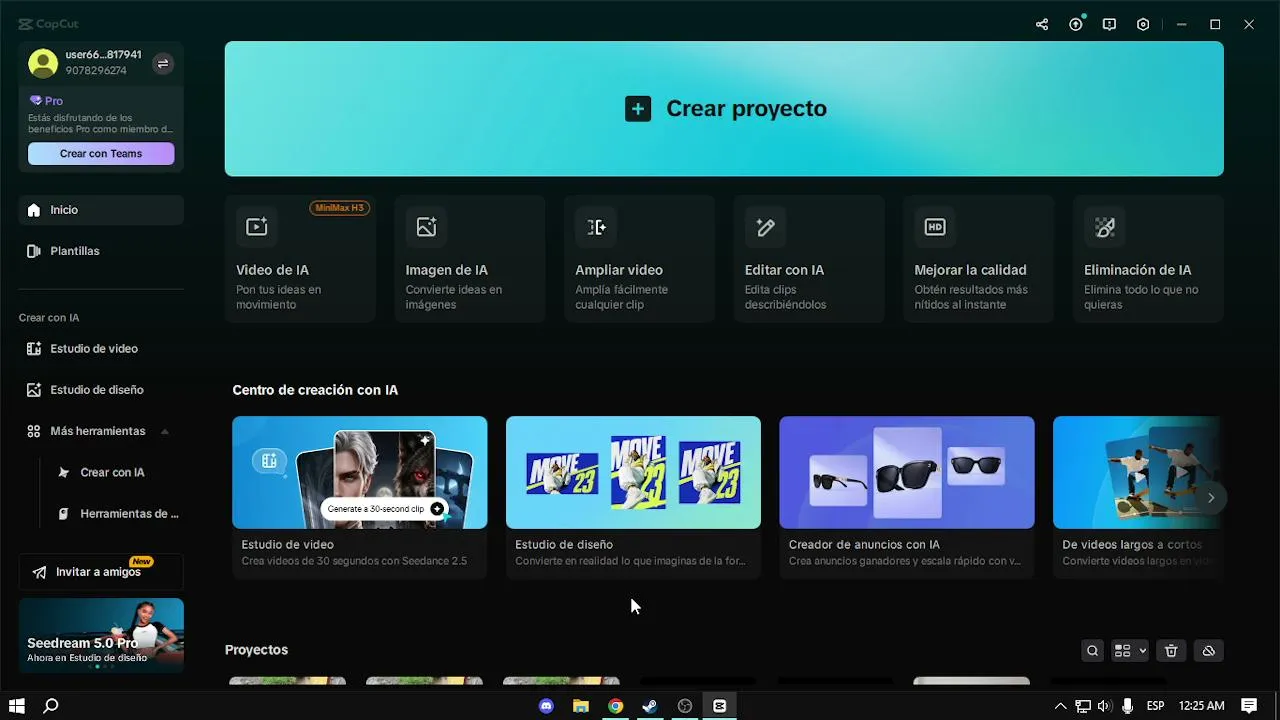Viewport: 1280px width, 720px height.
Task: Open the ESP input language selector
Action: (x=1155, y=706)
